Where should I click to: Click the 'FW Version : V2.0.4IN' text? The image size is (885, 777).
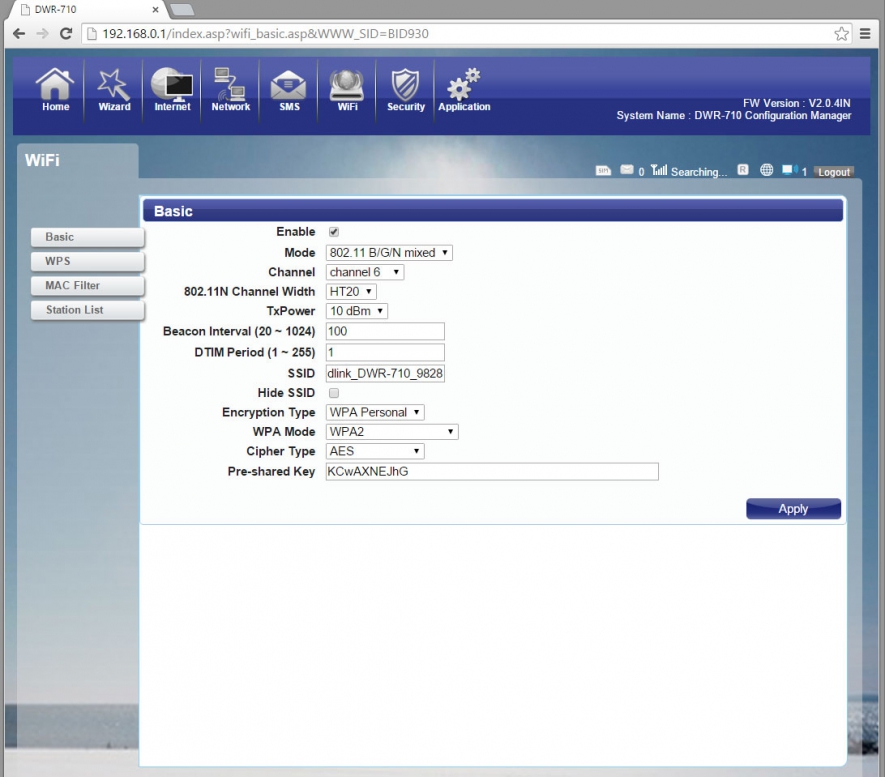click(796, 103)
